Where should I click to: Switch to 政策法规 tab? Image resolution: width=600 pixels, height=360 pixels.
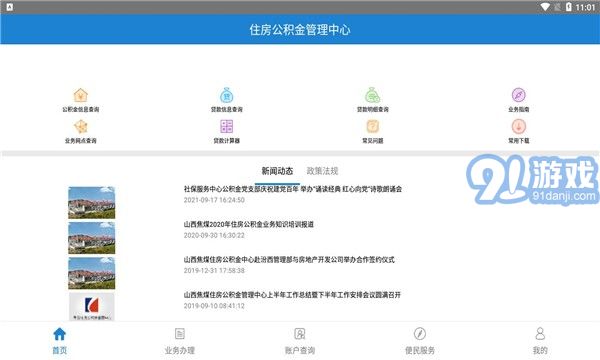(x=323, y=171)
